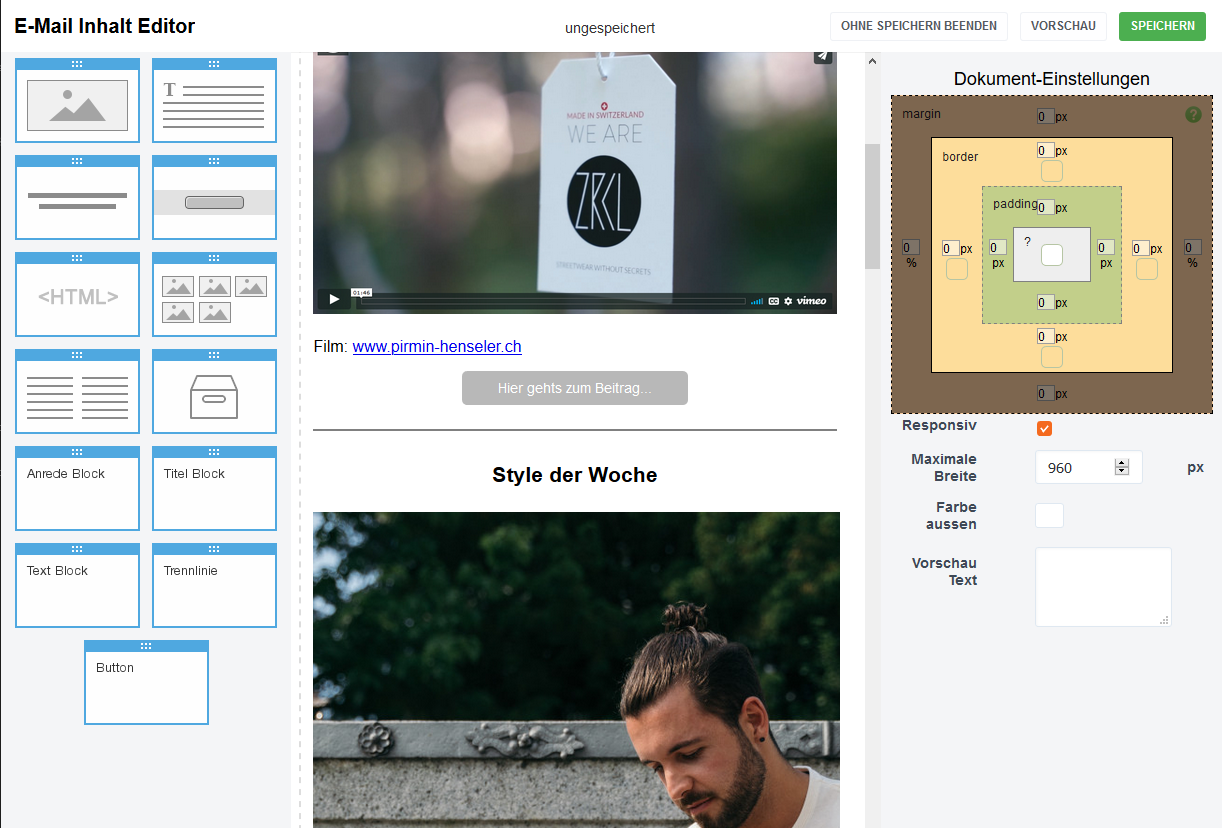
Task: Open the video settings gear
Action: (x=788, y=301)
